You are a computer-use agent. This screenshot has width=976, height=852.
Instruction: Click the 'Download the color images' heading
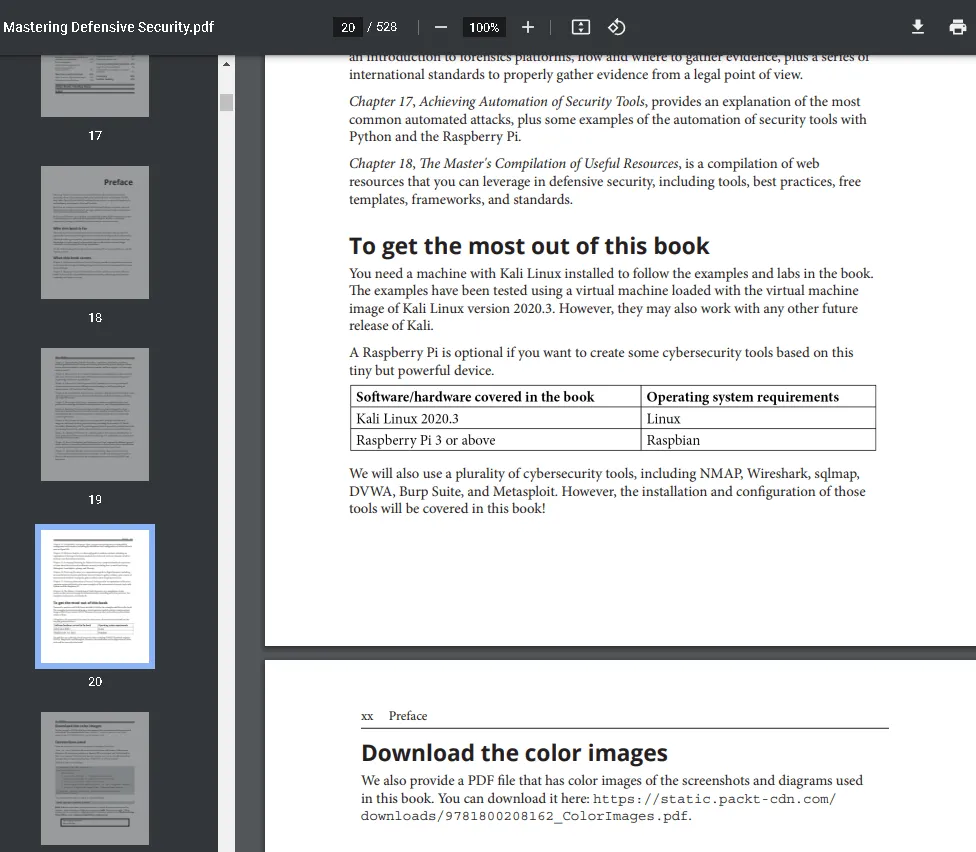coord(514,753)
